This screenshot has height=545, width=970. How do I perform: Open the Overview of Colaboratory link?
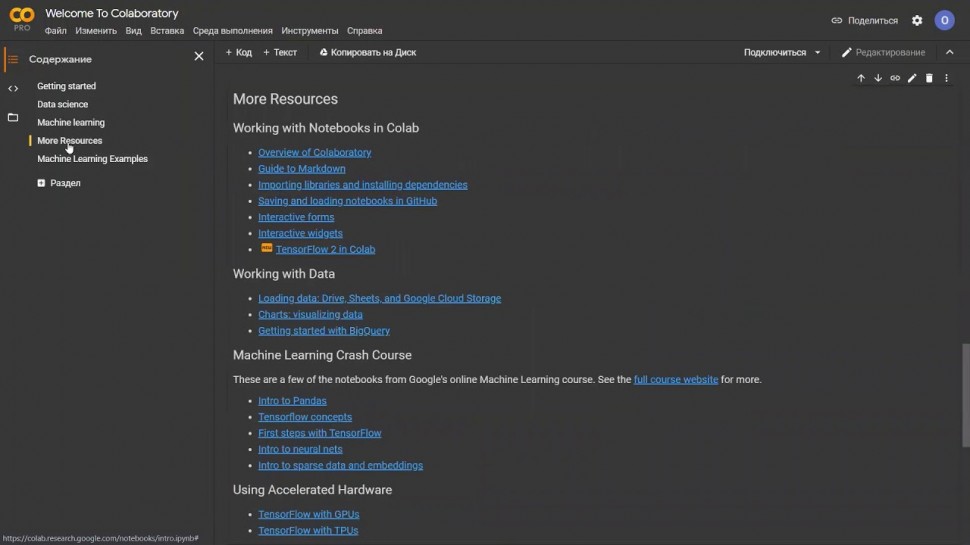coord(314,152)
